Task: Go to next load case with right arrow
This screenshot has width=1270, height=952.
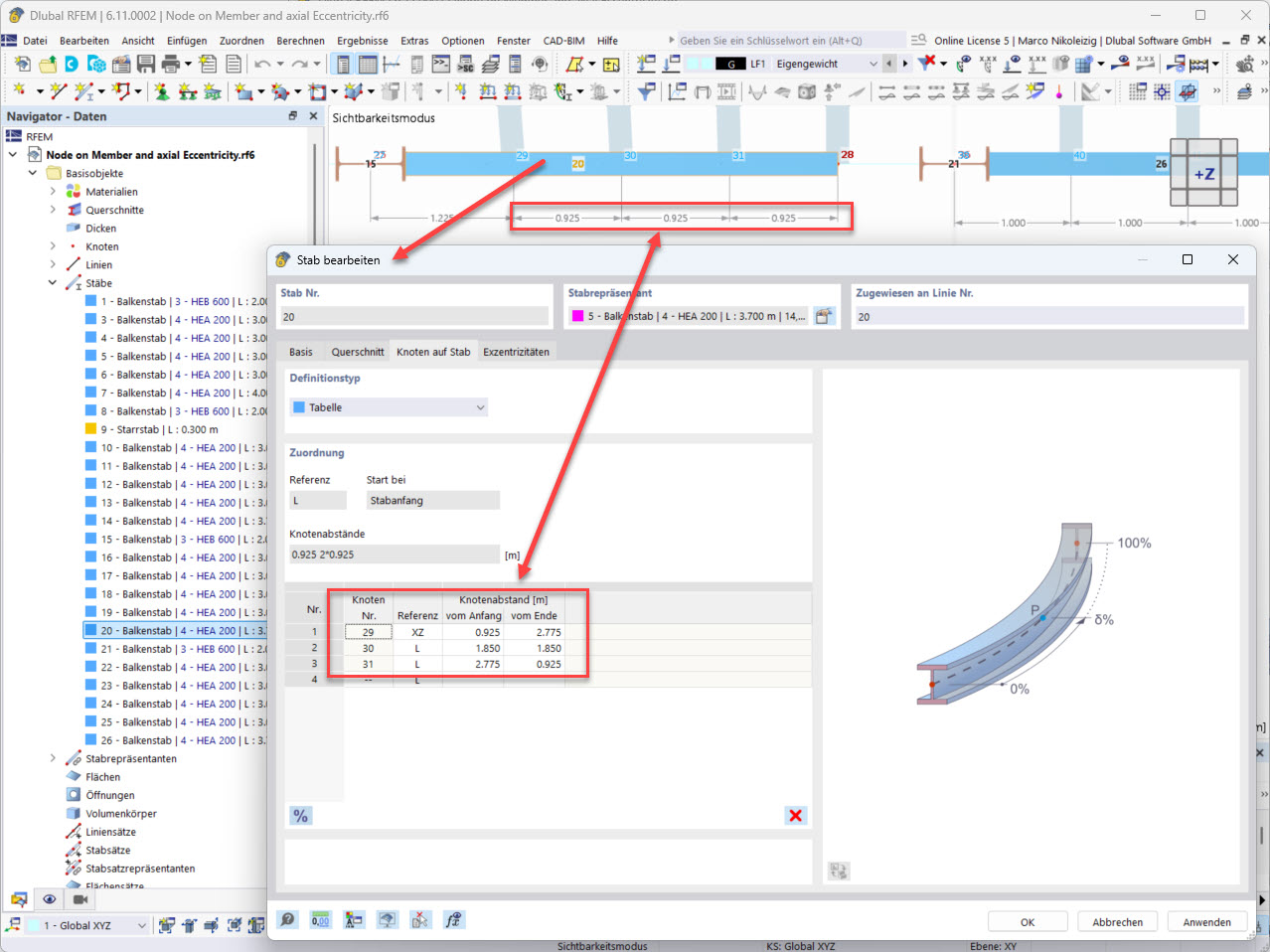Action: point(904,64)
